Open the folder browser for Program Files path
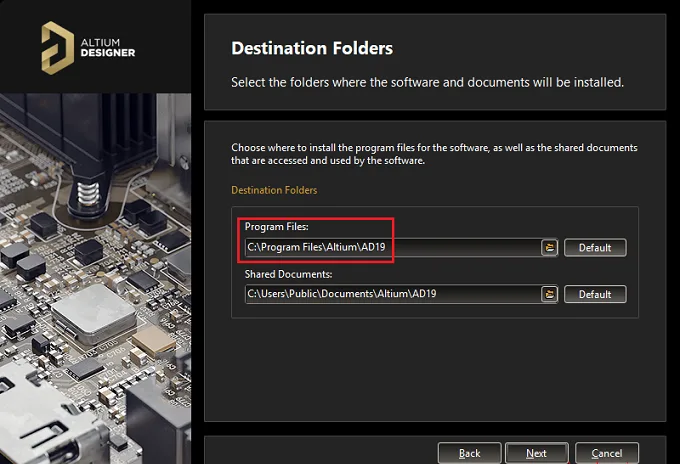 coord(549,248)
